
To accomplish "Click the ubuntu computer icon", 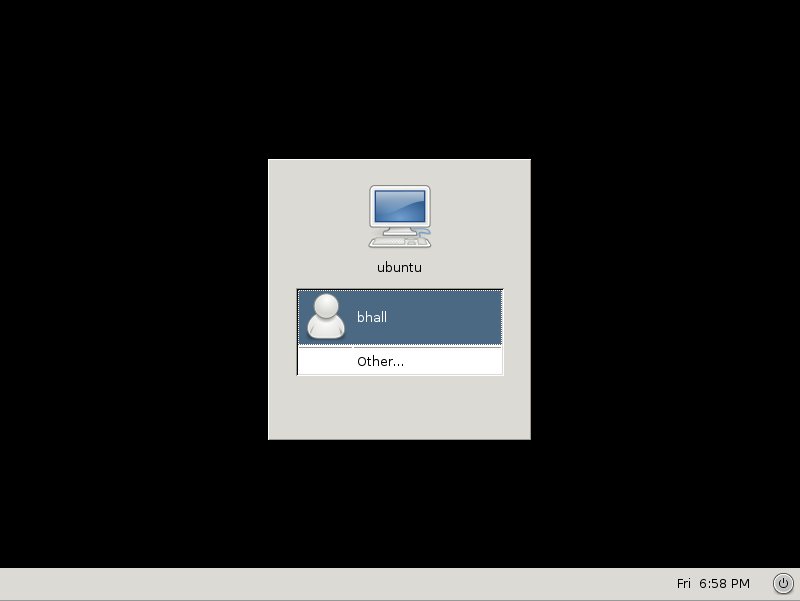I will point(400,216).
